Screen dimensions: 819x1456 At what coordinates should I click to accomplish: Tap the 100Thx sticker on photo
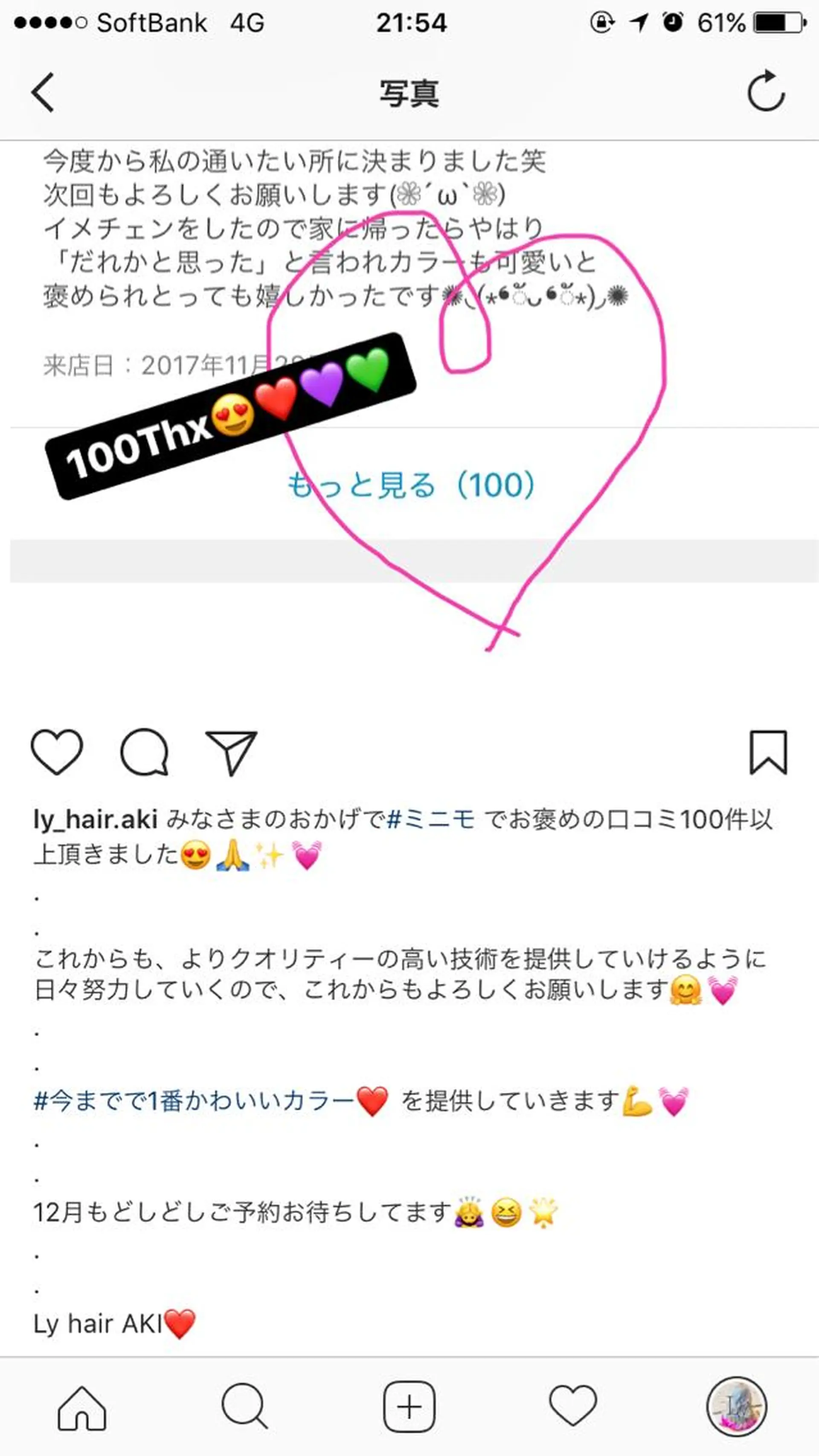pyautogui.click(x=231, y=416)
